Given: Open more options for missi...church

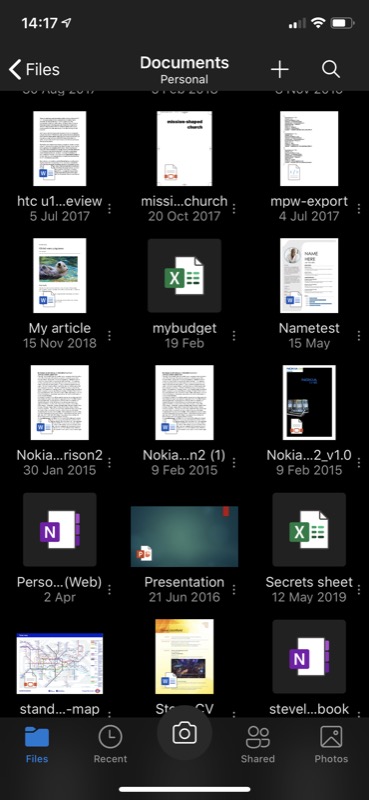Looking at the screenshot, I should click(234, 209).
